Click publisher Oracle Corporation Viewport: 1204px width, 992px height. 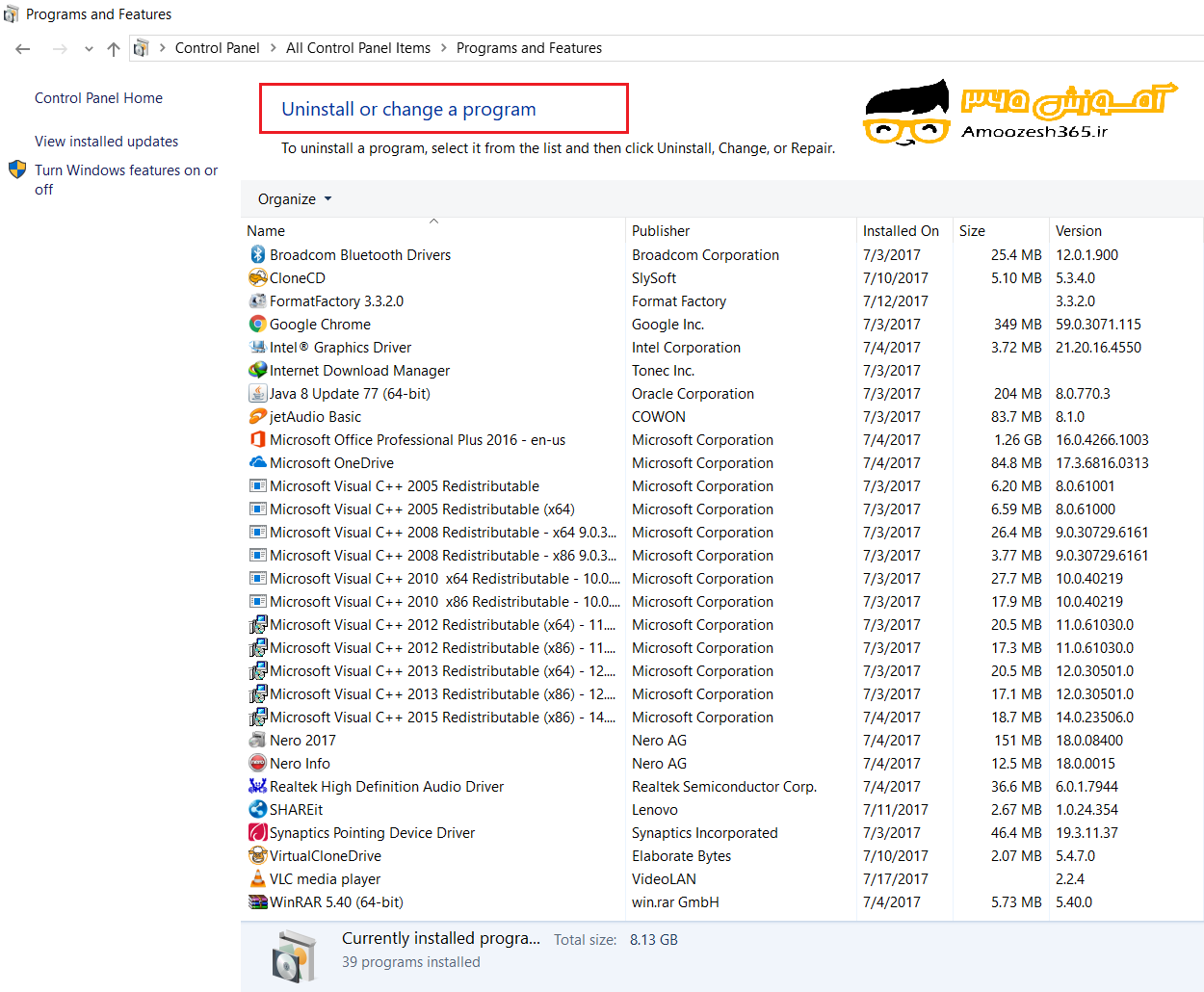click(693, 394)
